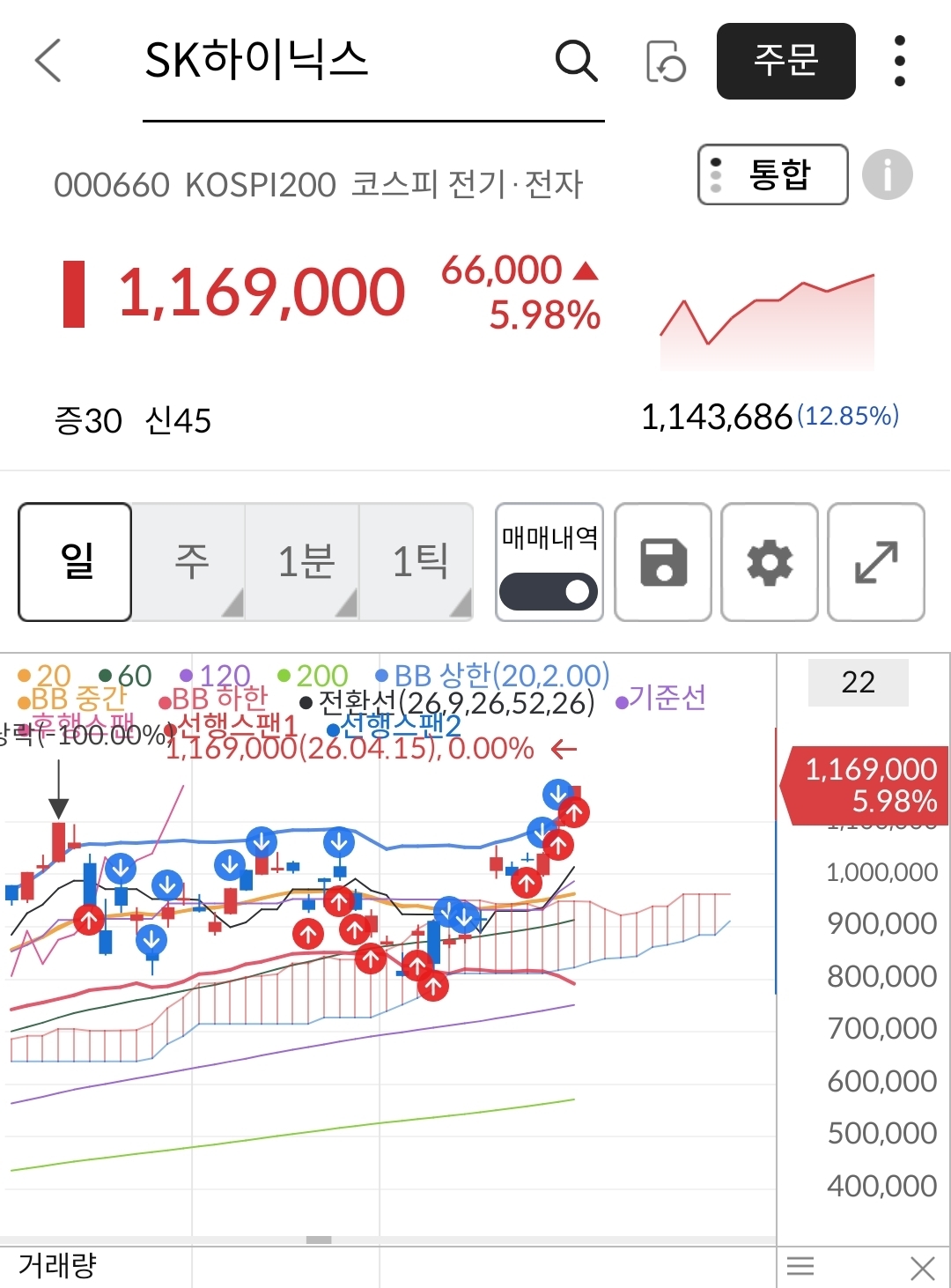951x1288 pixels.
Task: Click the mini intraday price sparkline
Action: [x=767, y=322]
